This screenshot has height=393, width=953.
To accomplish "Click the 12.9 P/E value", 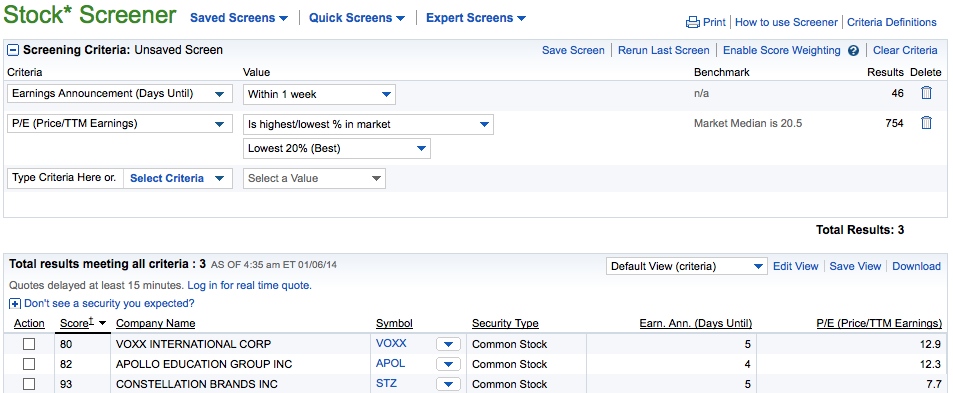I will point(931,344).
